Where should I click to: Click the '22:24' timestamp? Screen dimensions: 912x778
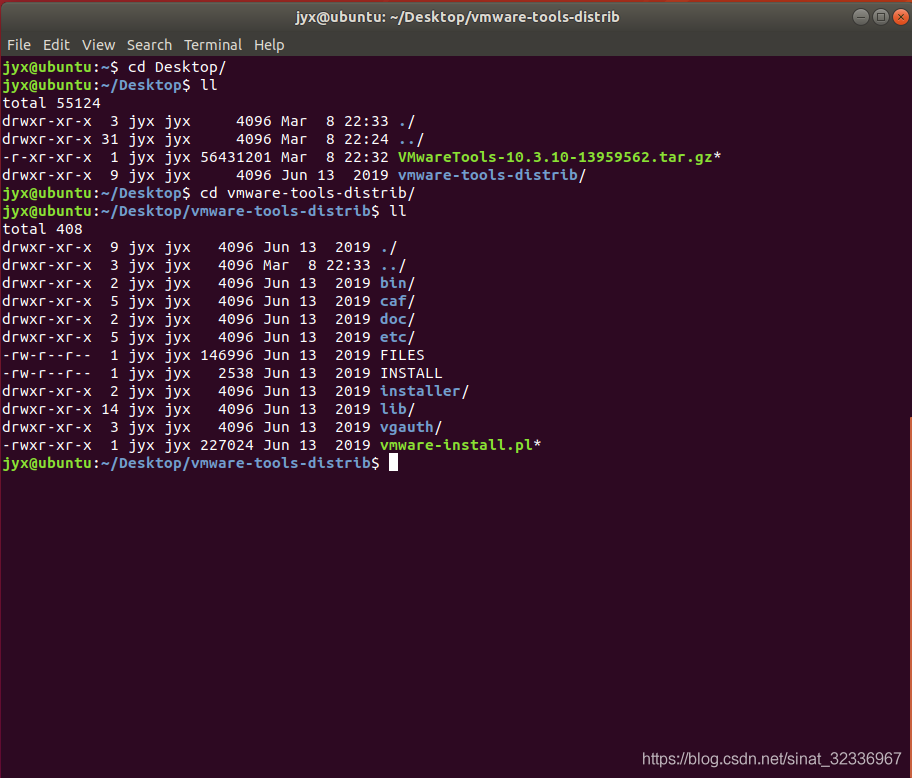tap(366, 139)
